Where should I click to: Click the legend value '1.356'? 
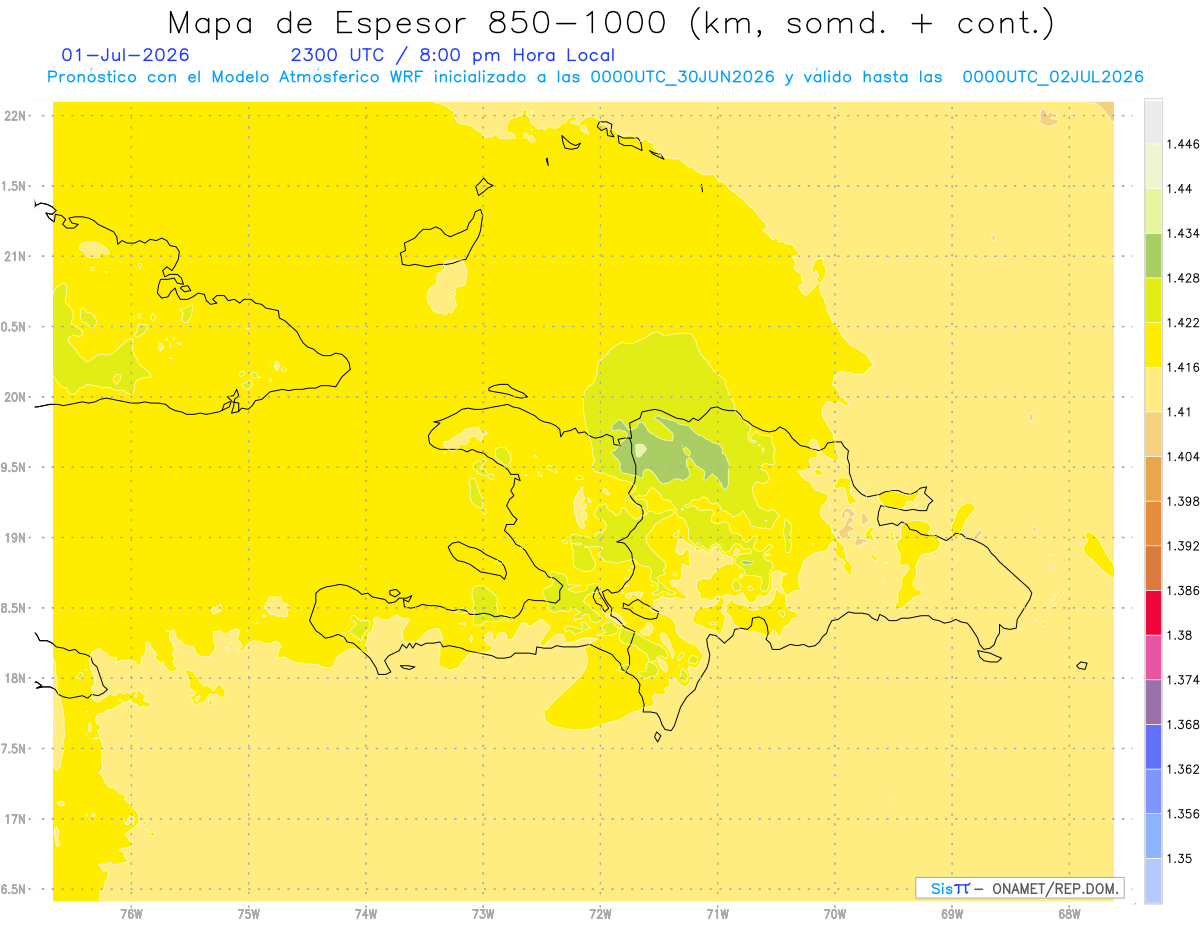(x=1182, y=813)
